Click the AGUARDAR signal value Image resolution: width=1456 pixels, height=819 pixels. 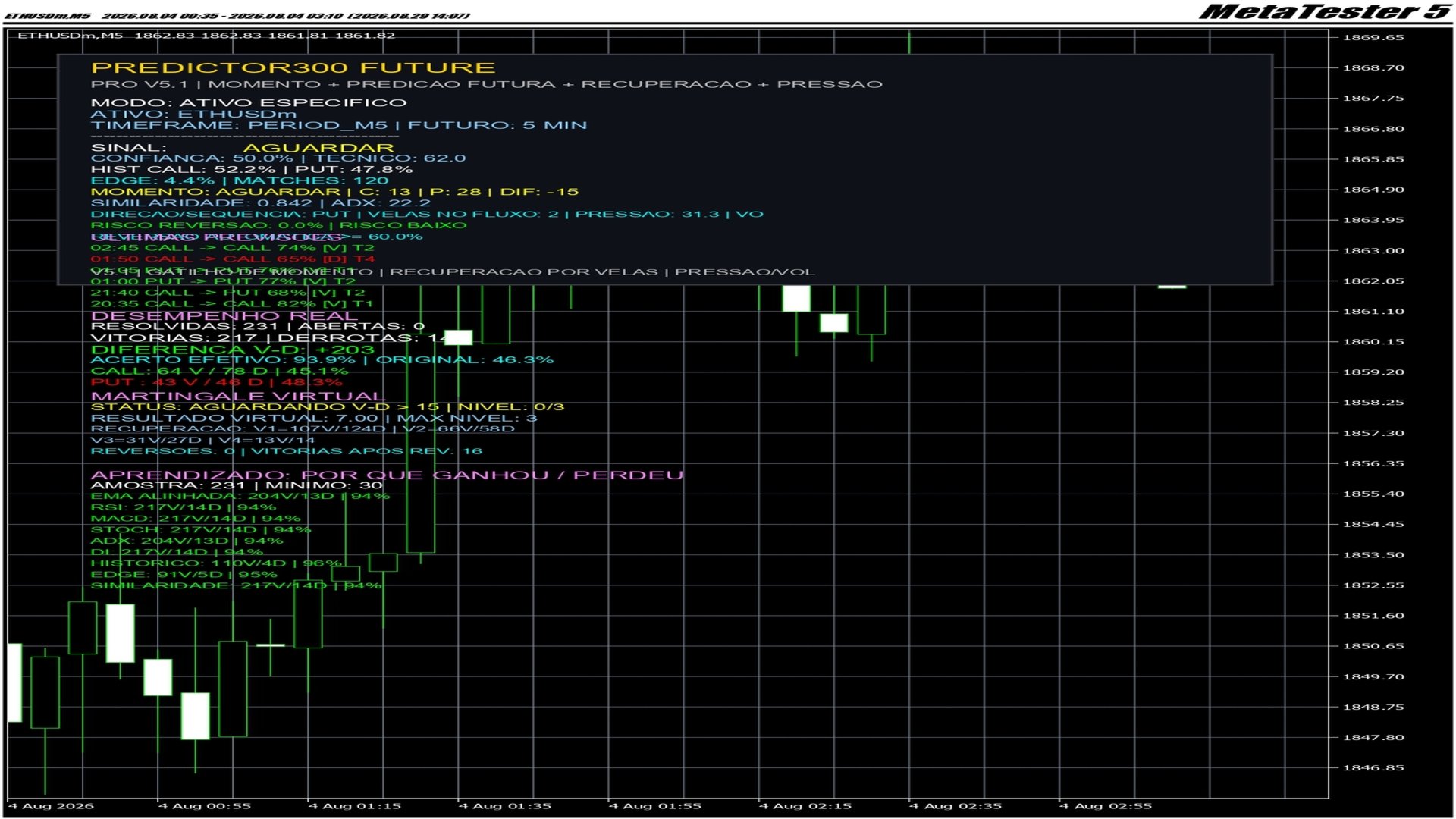pyautogui.click(x=318, y=148)
